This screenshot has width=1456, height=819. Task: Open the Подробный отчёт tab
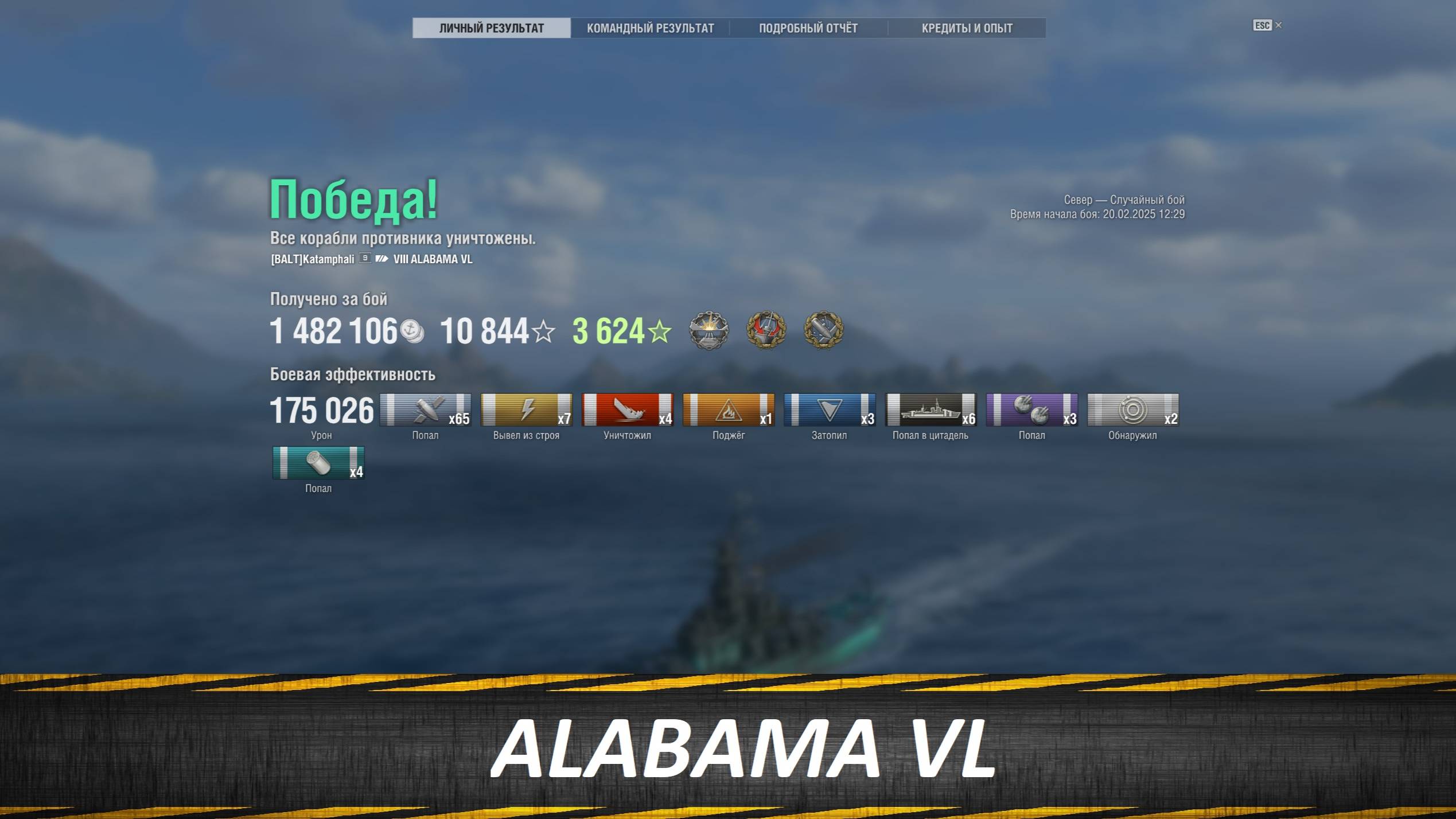(x=808, y=28)
